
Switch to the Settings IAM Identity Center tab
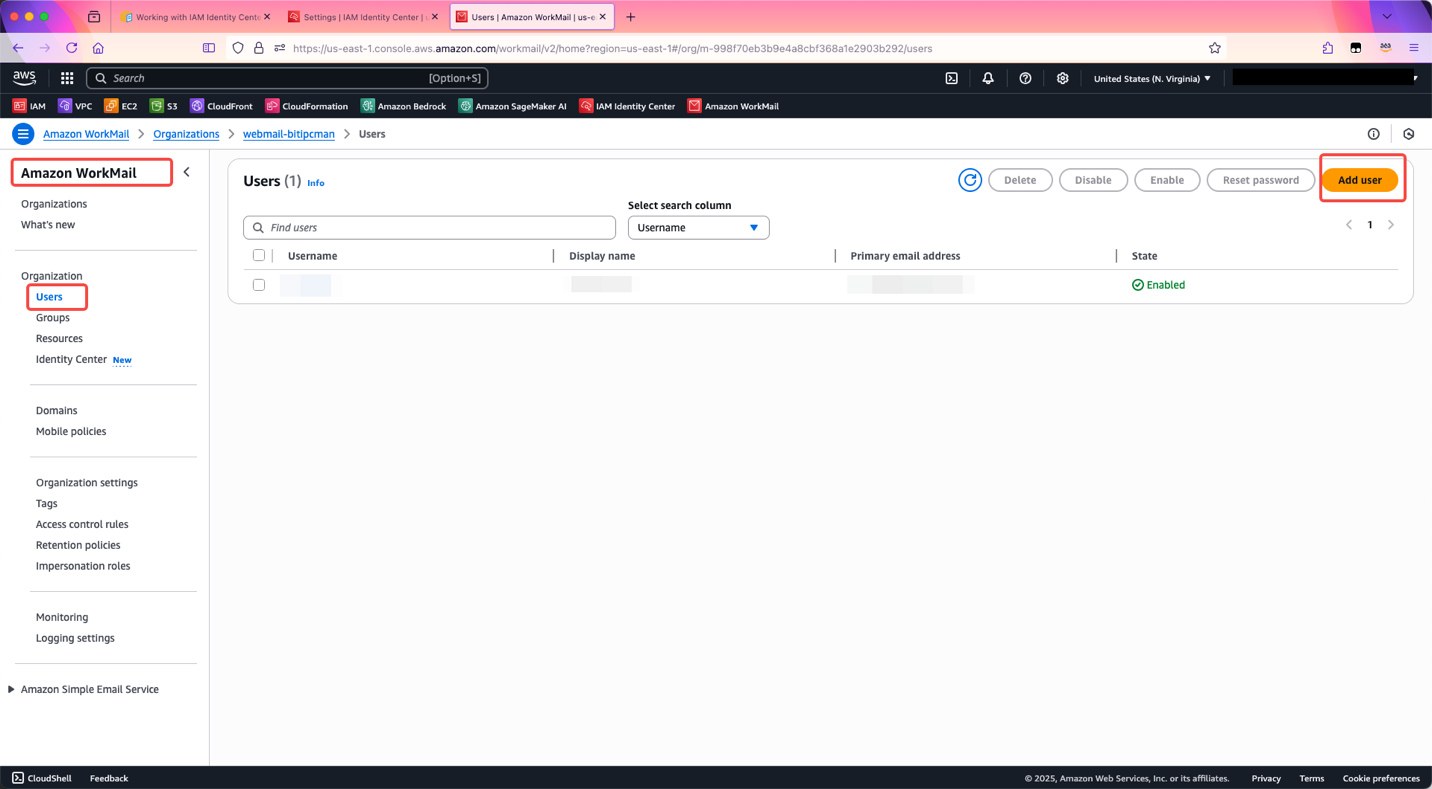pos(363,17)
